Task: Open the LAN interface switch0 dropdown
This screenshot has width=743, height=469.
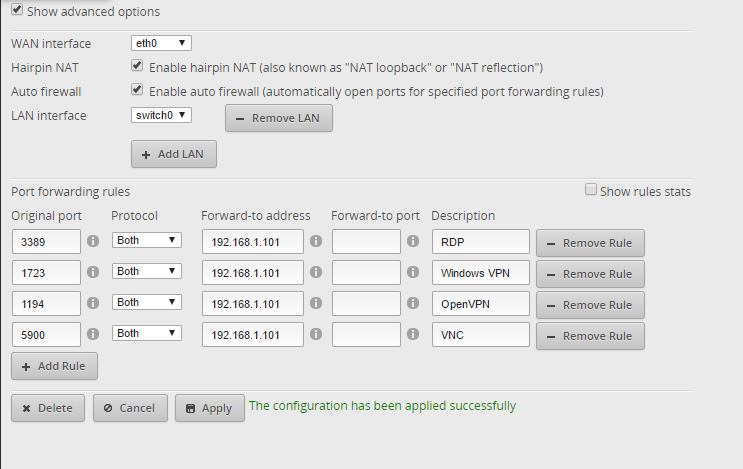Action: click(161, 115)
